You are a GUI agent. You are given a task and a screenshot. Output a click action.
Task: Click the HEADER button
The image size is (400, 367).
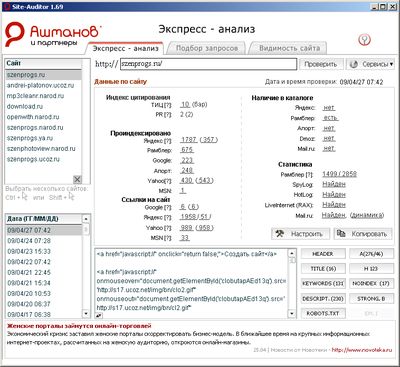(323, 254)
